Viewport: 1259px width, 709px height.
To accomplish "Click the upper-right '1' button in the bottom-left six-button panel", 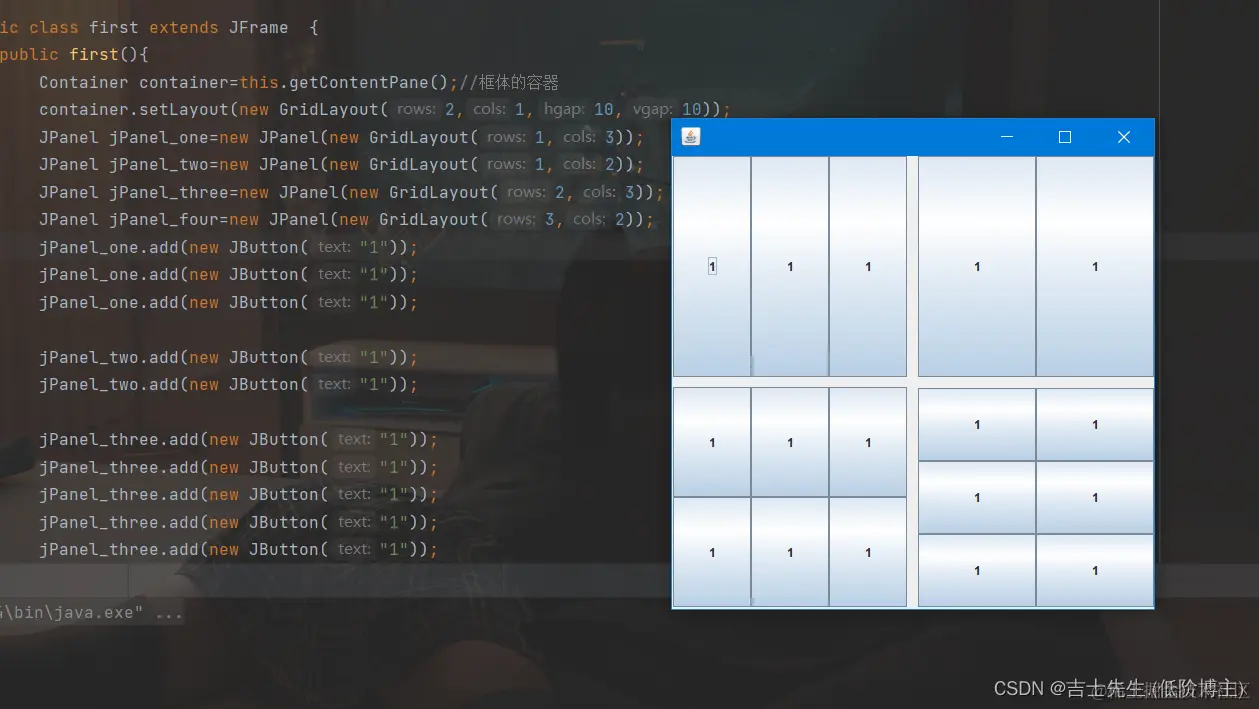I will [868, 442].
